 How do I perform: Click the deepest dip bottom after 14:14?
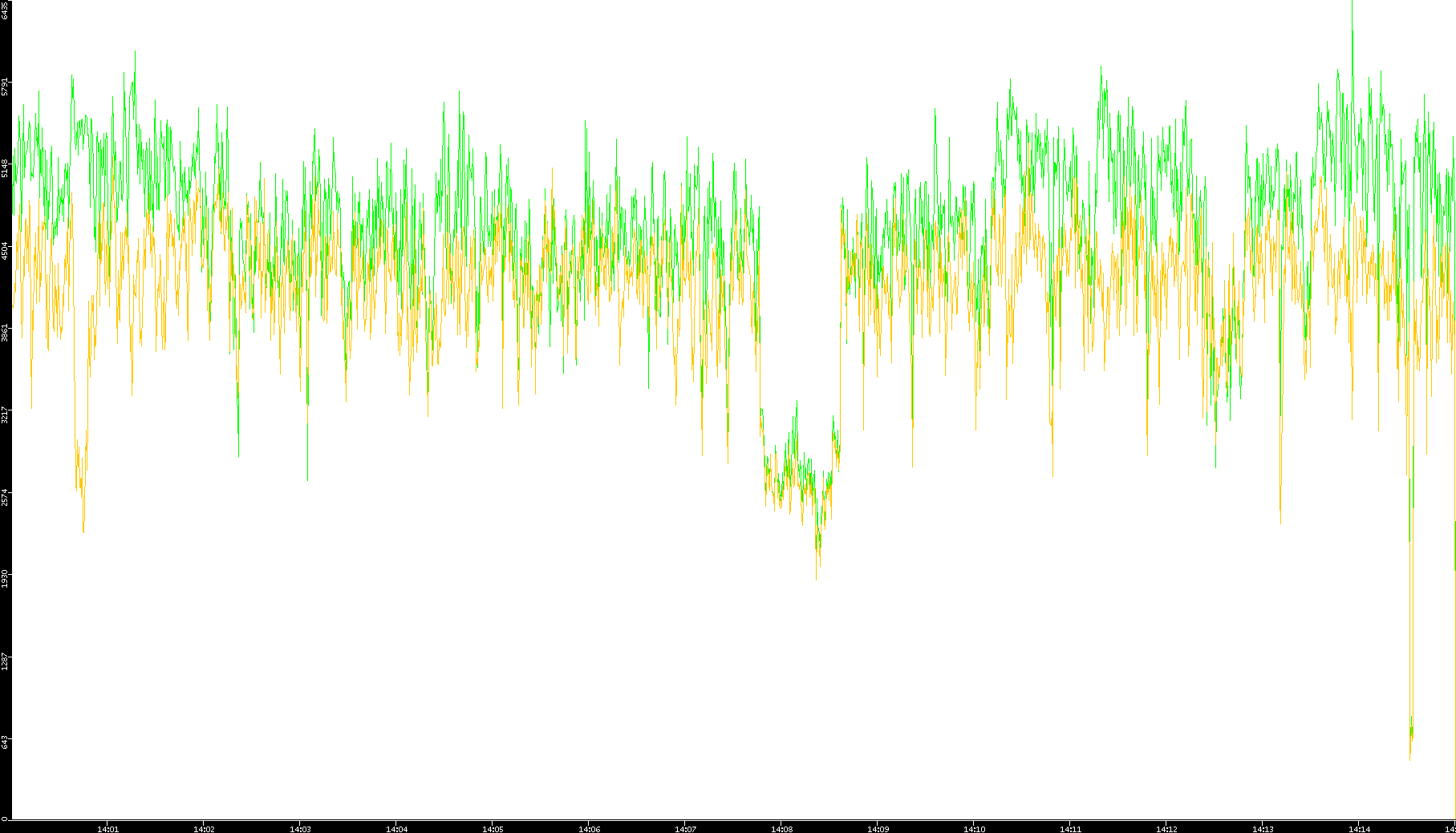[1409, 757]
